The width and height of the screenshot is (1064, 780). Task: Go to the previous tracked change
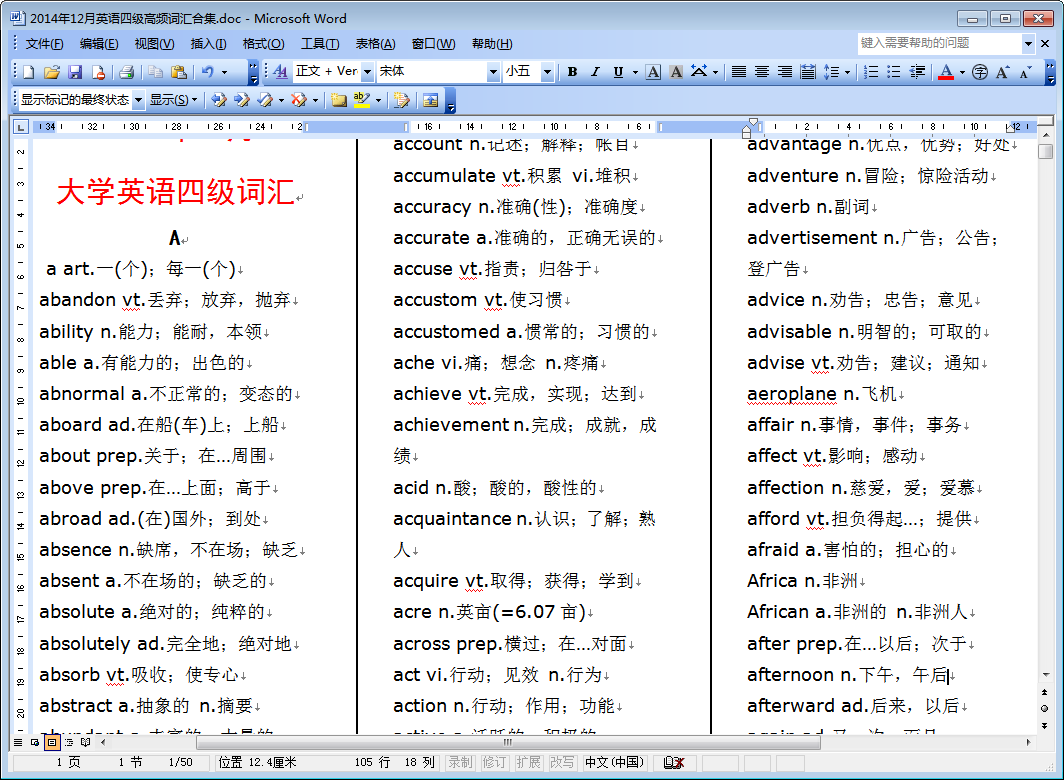click(218, 100)
